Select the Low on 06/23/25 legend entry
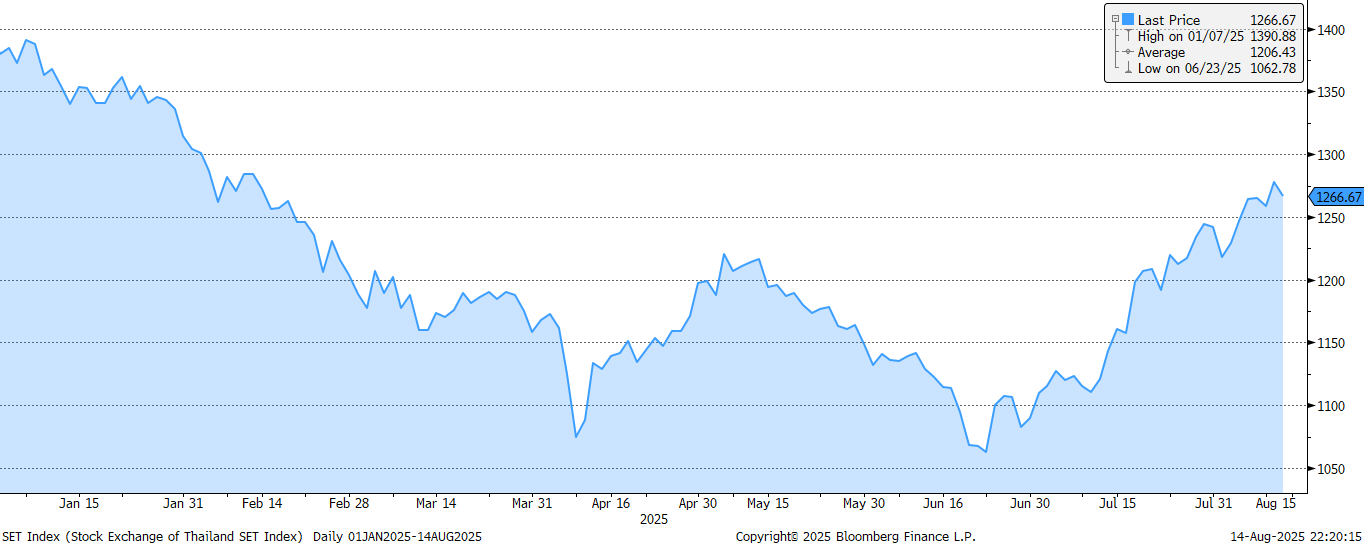Image resolution: width=1364 pixels, height=545 pixels. (1189, 68)
